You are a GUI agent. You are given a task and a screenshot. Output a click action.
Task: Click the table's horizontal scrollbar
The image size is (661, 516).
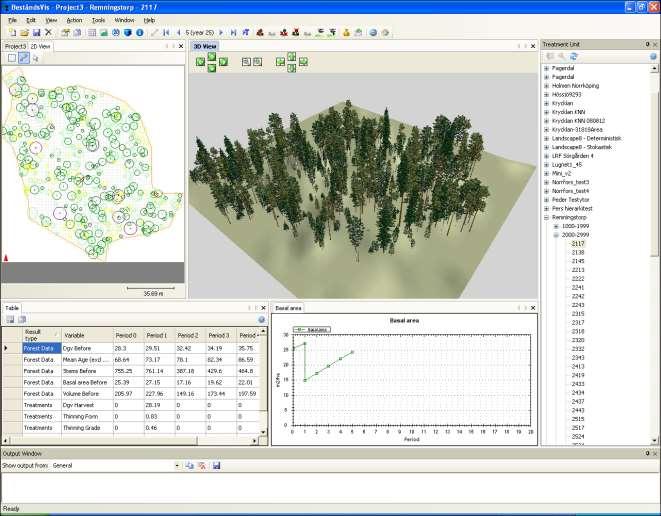(x=130, y=441)
